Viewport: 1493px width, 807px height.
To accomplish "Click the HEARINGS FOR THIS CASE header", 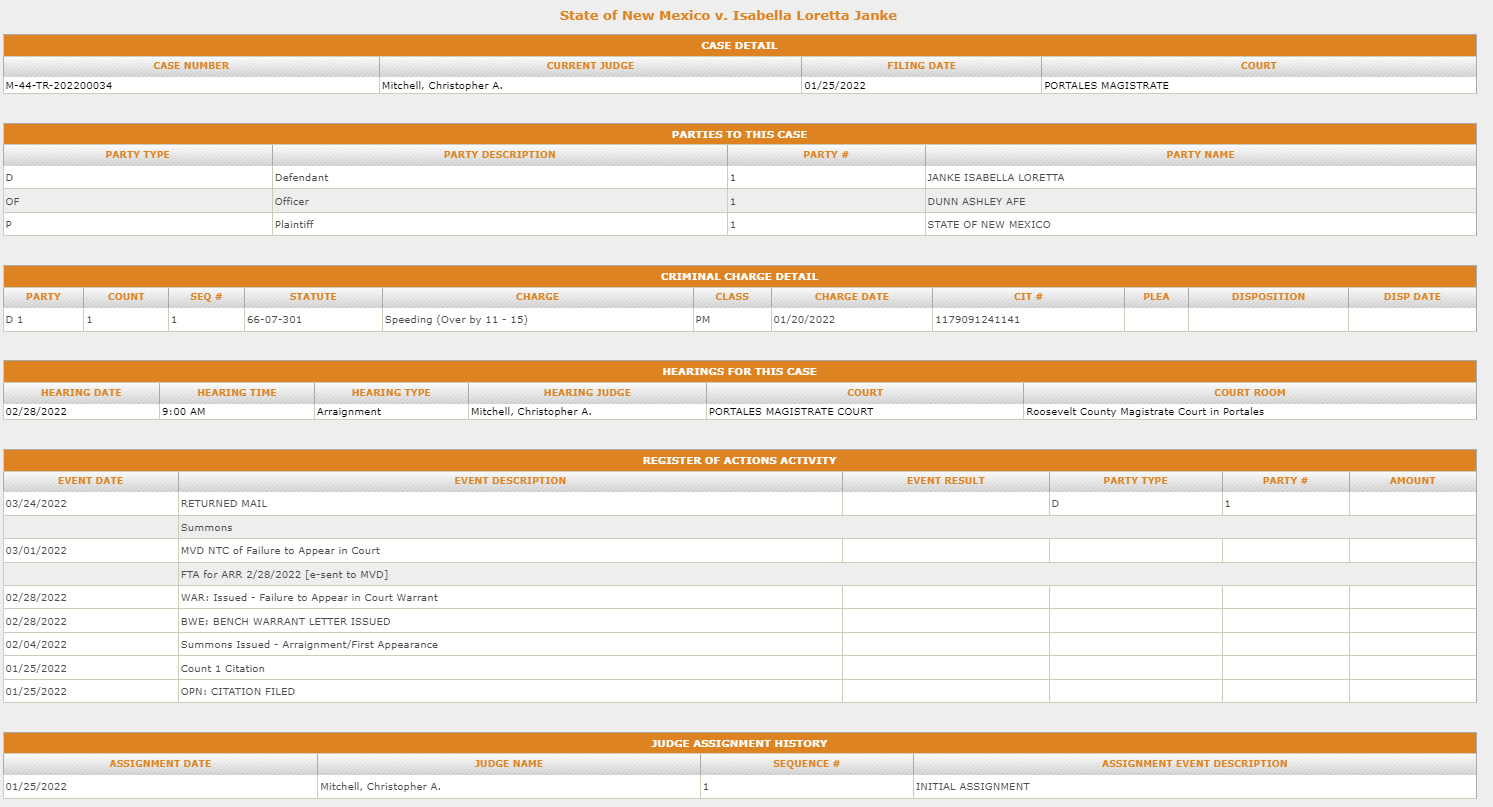I will (739, 372).
